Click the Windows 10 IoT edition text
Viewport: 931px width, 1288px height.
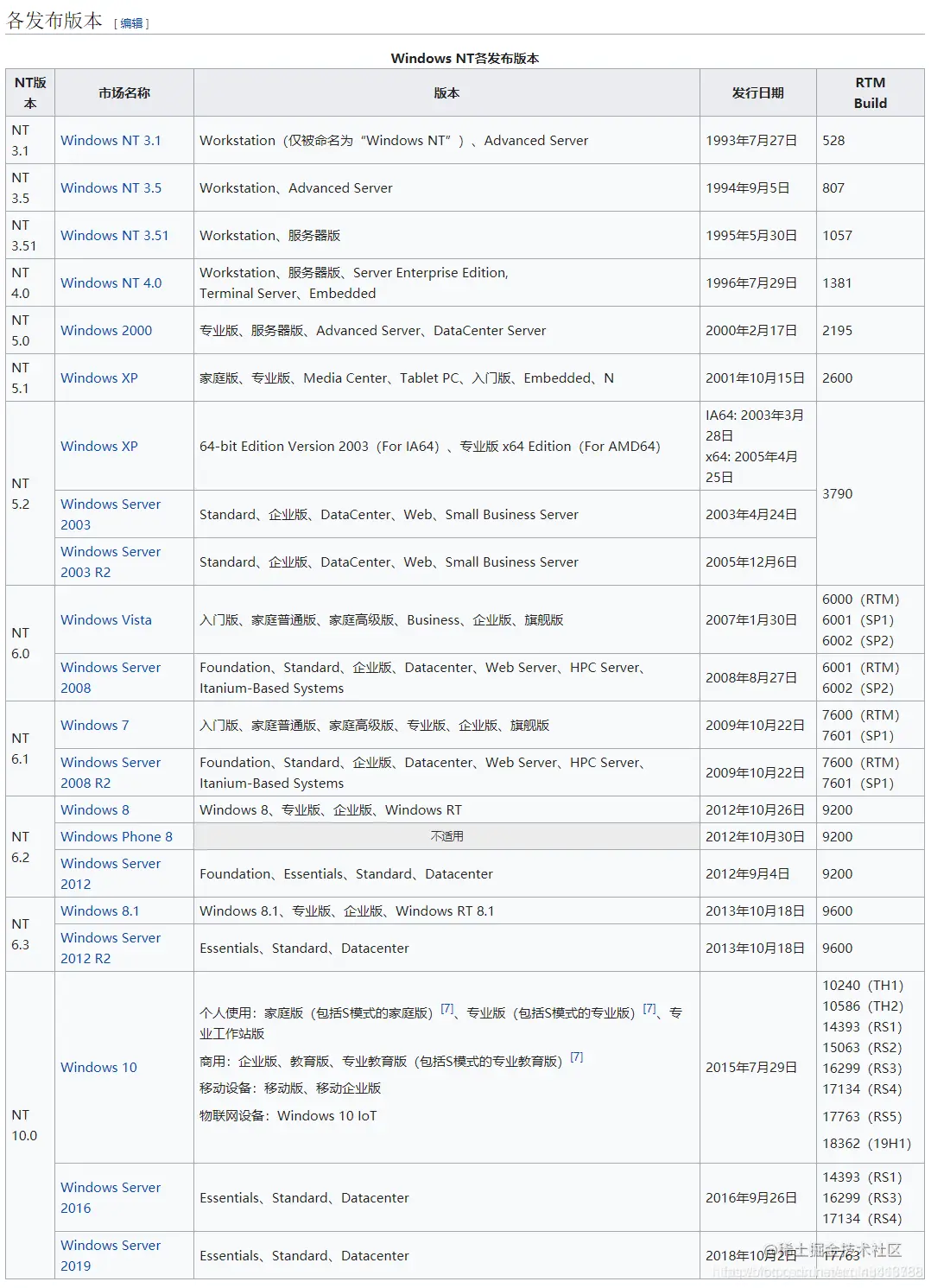[x=326, y=1115]
